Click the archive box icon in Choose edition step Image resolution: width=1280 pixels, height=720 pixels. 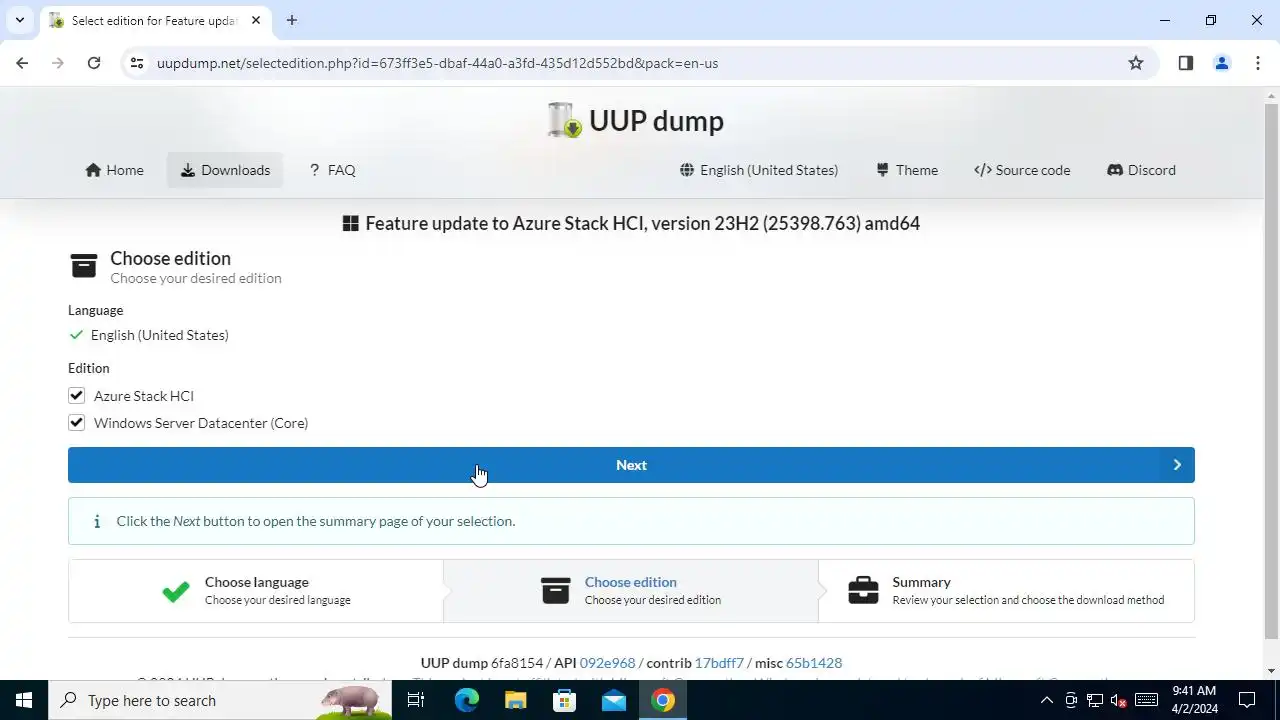pyautogui.click(x=556, y=591)
